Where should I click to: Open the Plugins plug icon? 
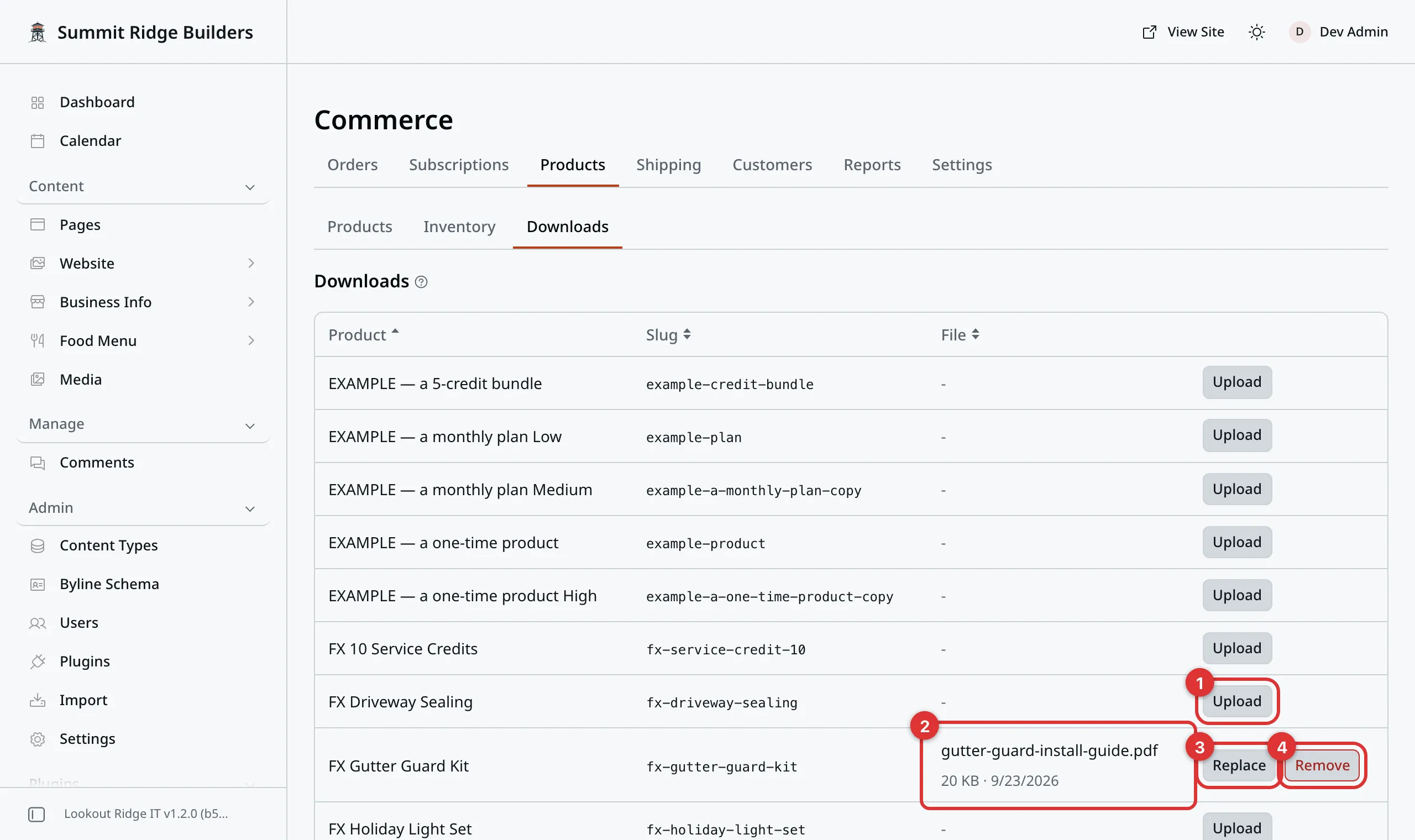tap(38, 661)
